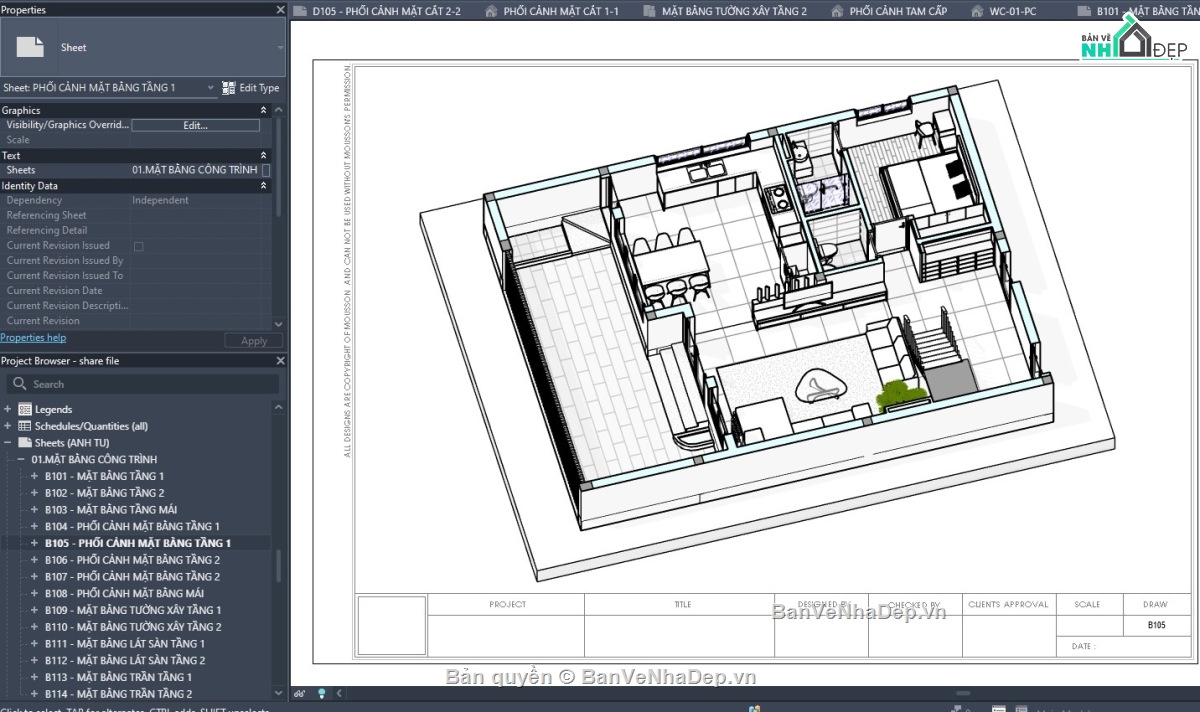The height and width of the screenshot is (712, 1200).
Task: Click the Referencing Sheet property row
Action: tap(136, 215)
